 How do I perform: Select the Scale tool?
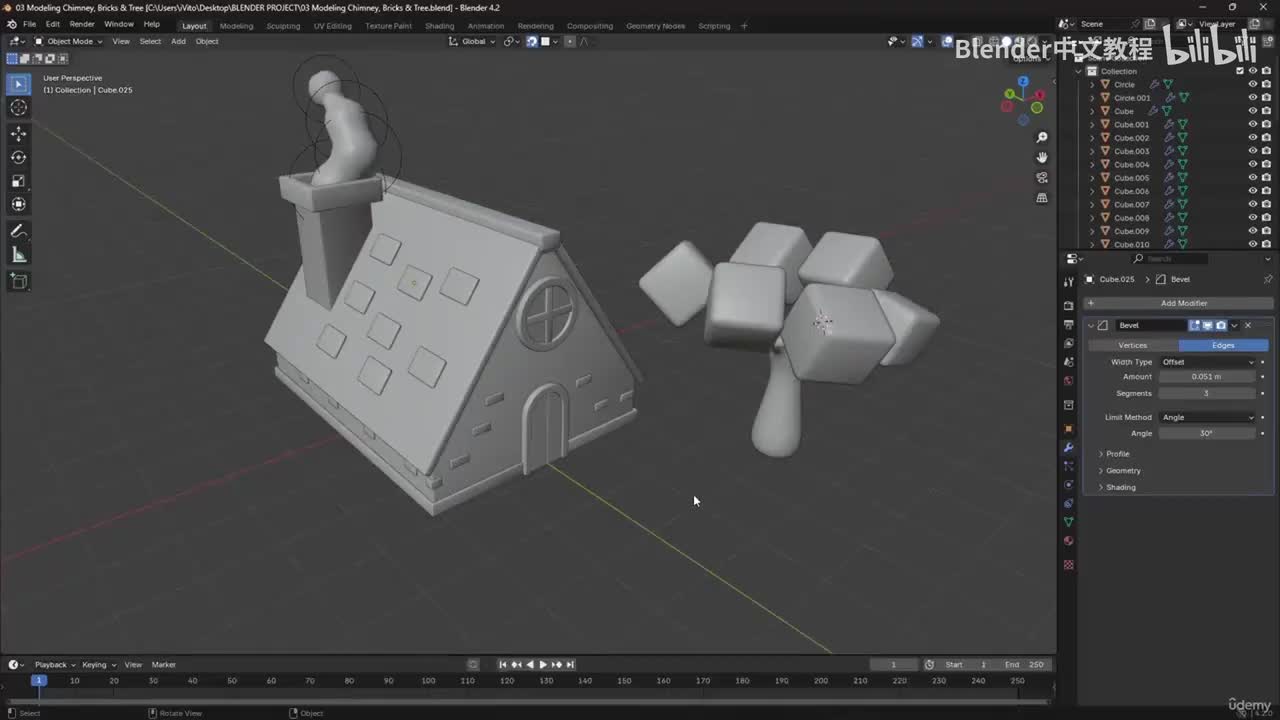click(x=18, y=181)
